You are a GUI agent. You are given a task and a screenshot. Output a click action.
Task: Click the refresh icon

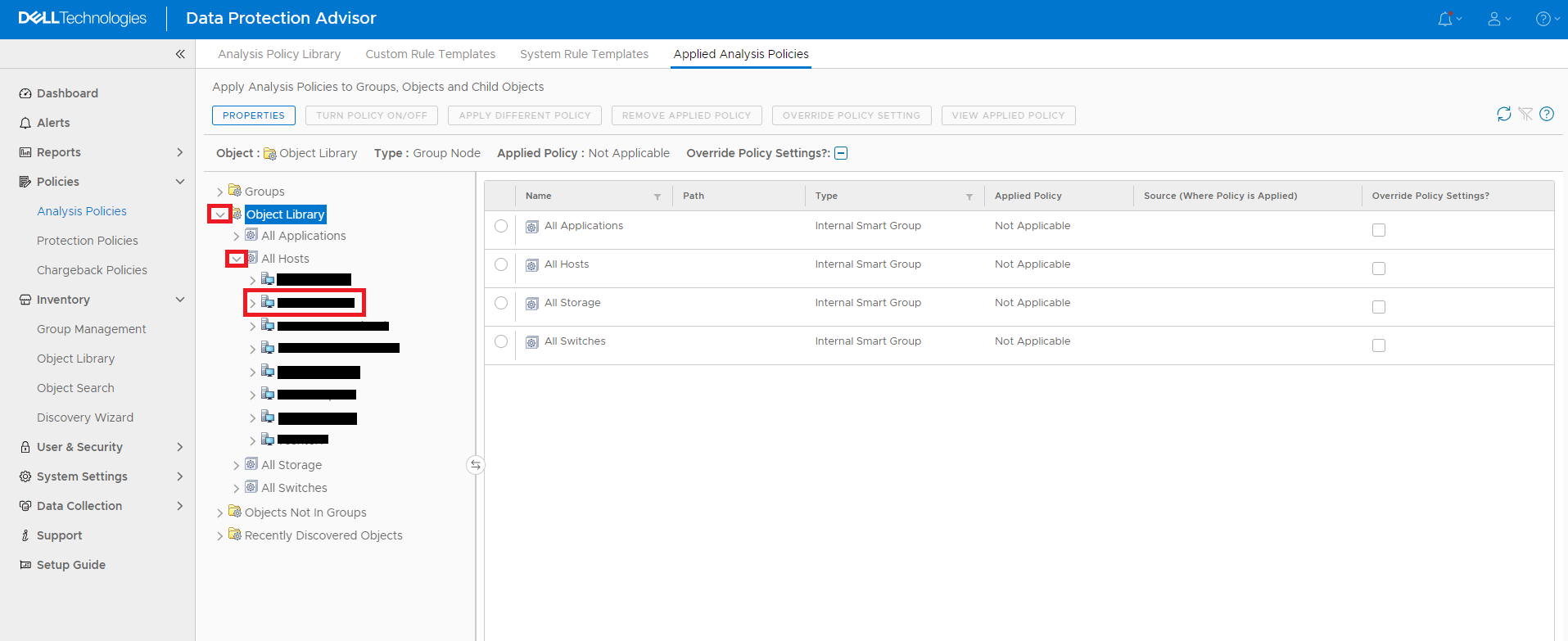click(1504, 114)
